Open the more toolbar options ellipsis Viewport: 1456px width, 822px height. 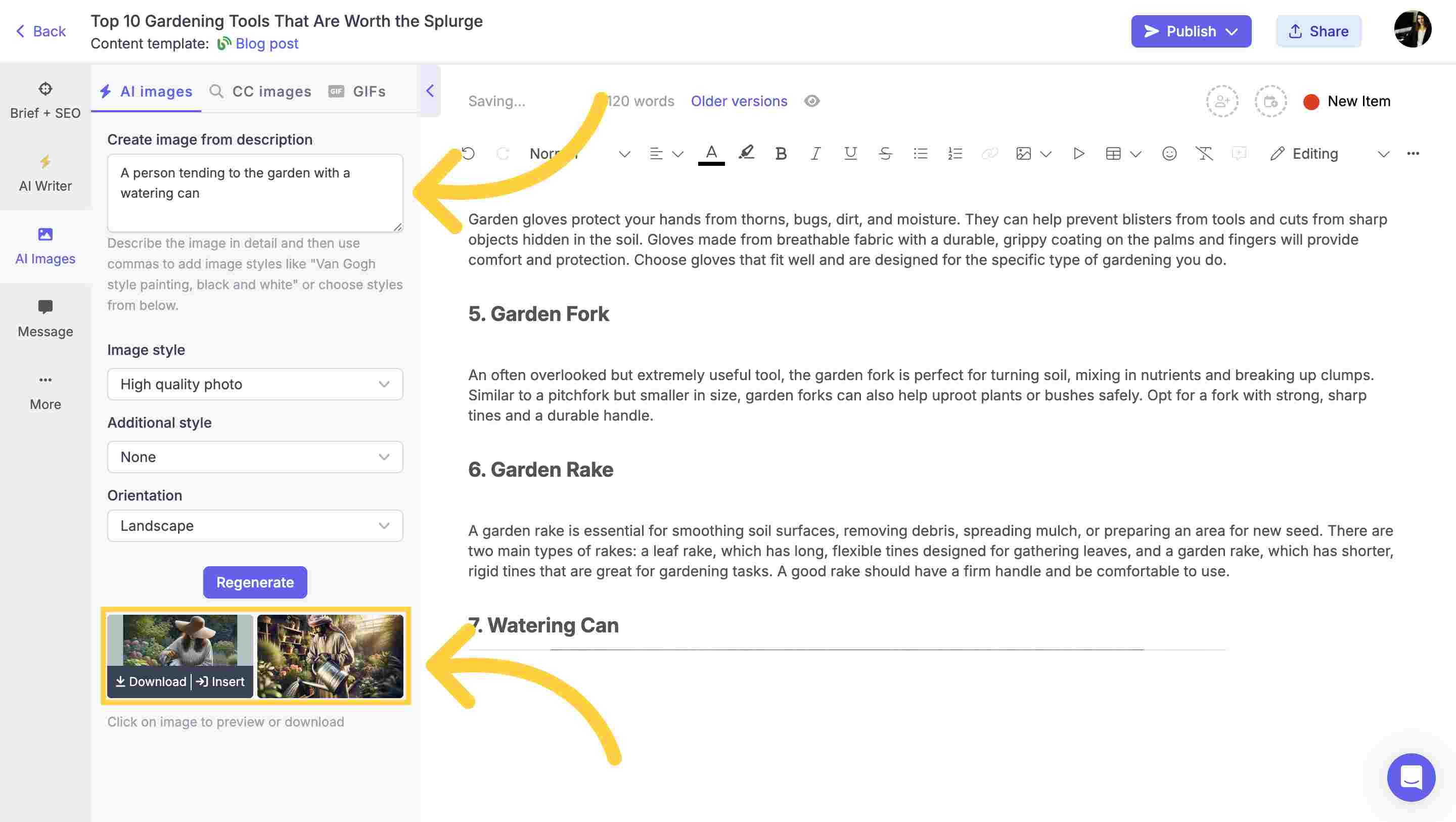click(x=1413, y=154)
